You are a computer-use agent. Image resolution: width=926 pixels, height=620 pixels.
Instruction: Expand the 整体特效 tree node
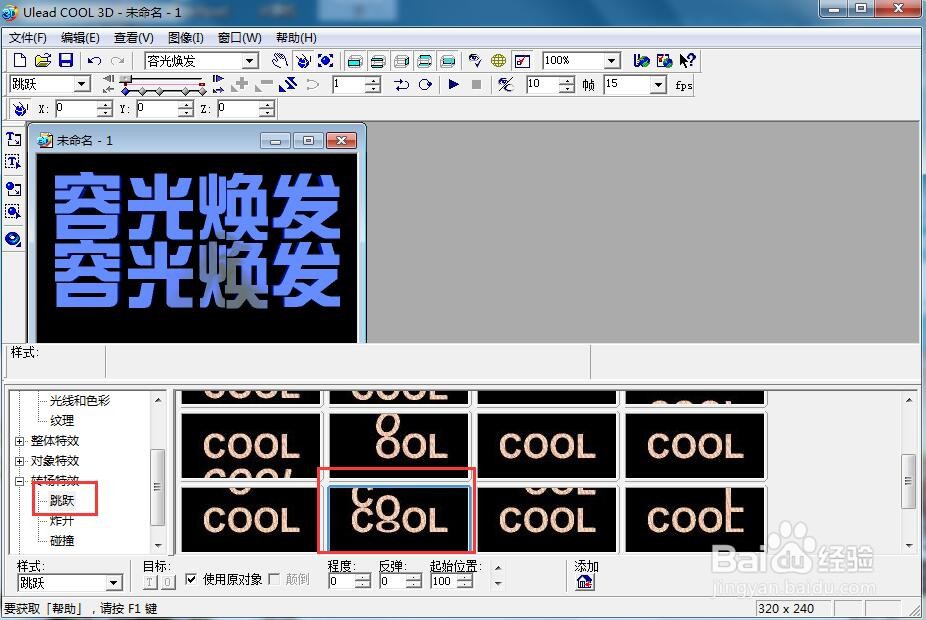tap(19, 441)
